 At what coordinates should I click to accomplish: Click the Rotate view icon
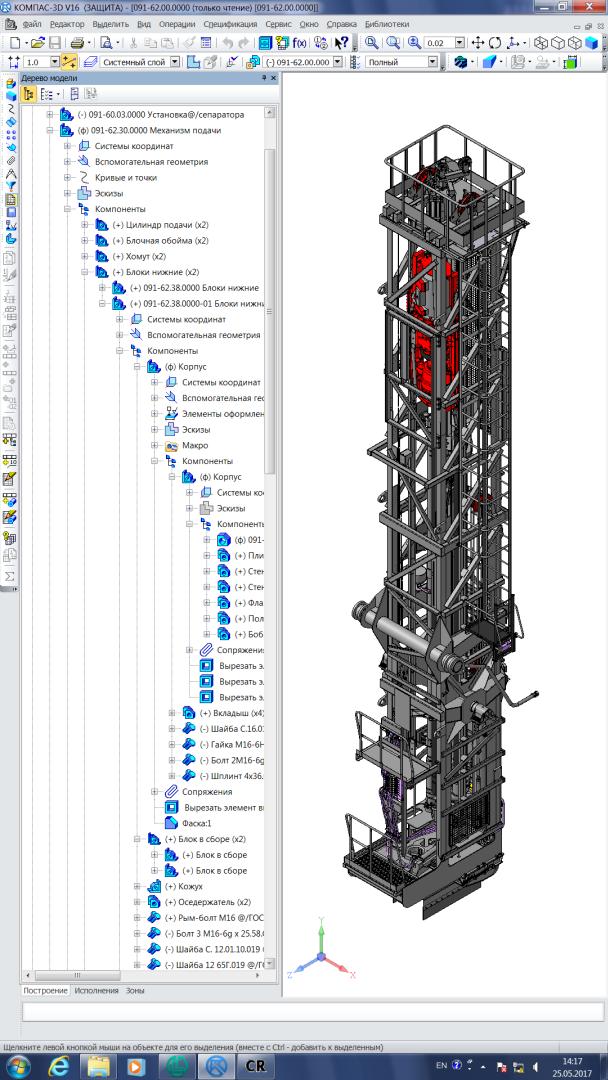tap(497, 43)
